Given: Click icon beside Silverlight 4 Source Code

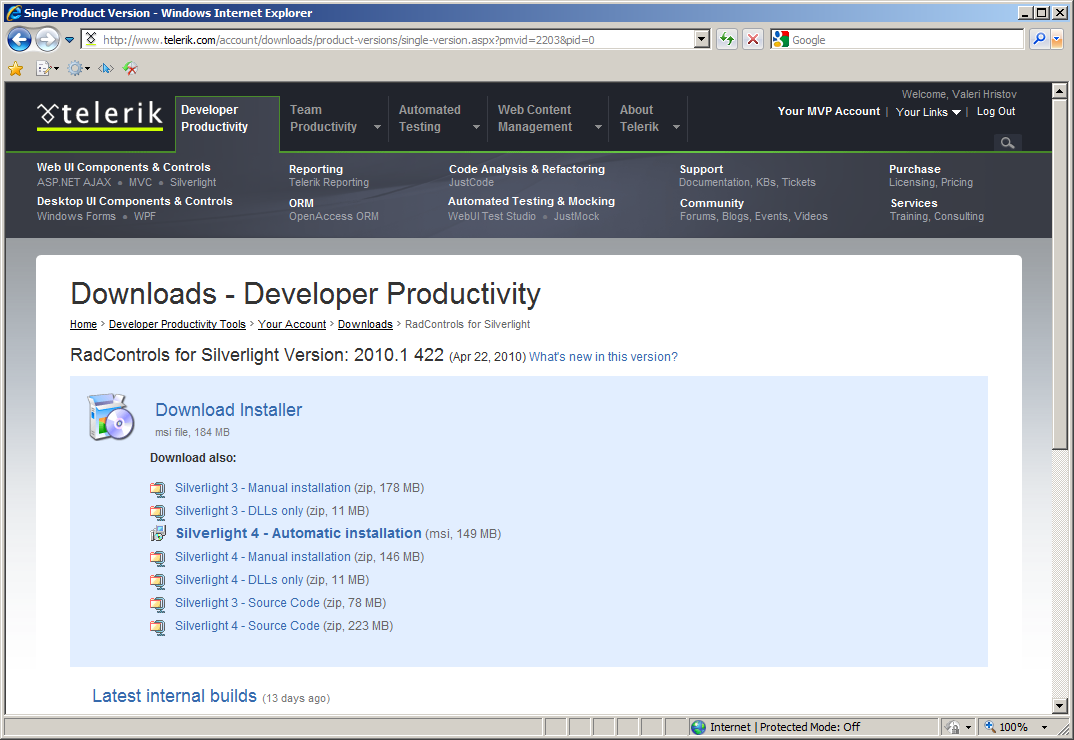Looking at the screenshot, I should click(x=158, y=627).
